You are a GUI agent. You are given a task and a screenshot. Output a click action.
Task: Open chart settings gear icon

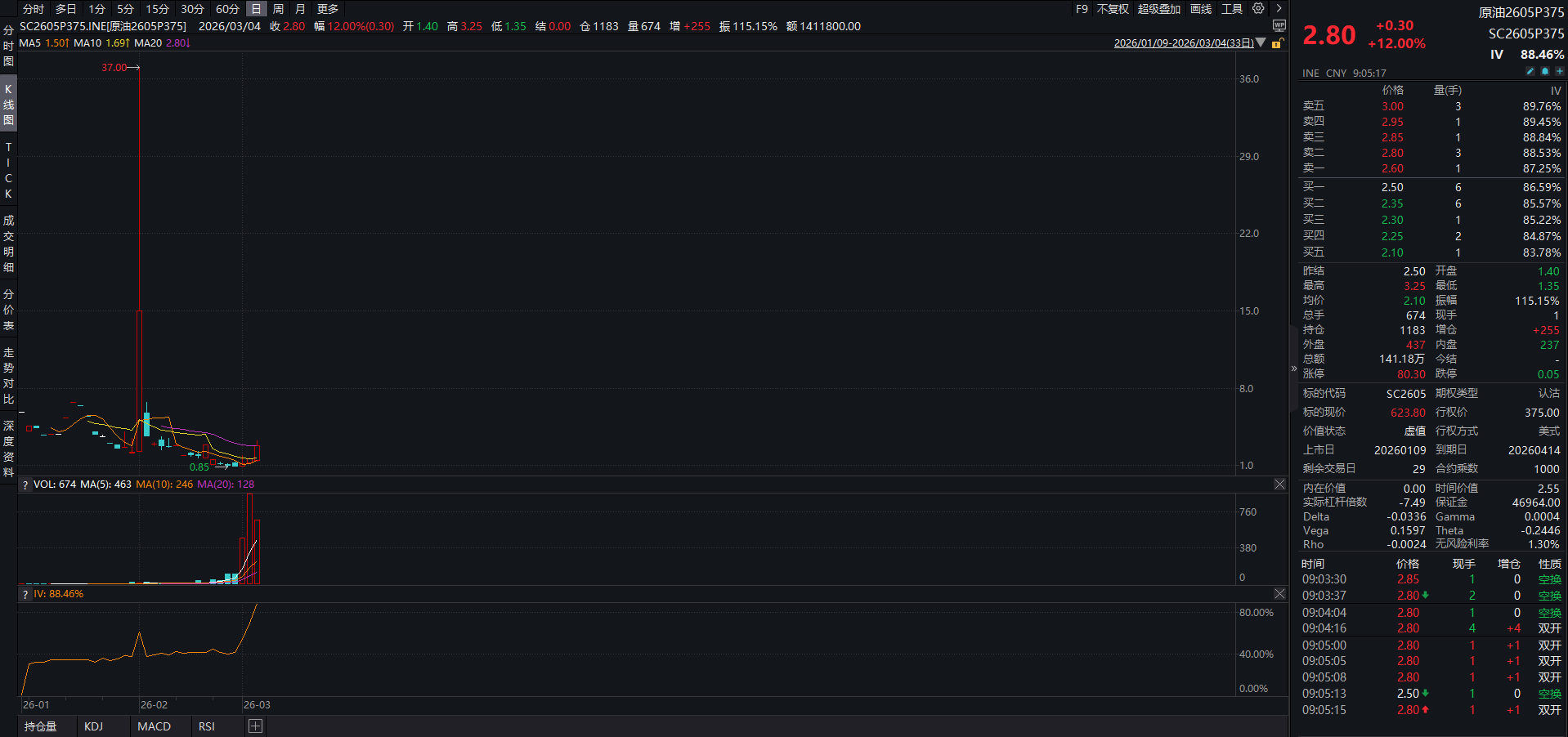pyautogui.click(x=1258, y=8)
